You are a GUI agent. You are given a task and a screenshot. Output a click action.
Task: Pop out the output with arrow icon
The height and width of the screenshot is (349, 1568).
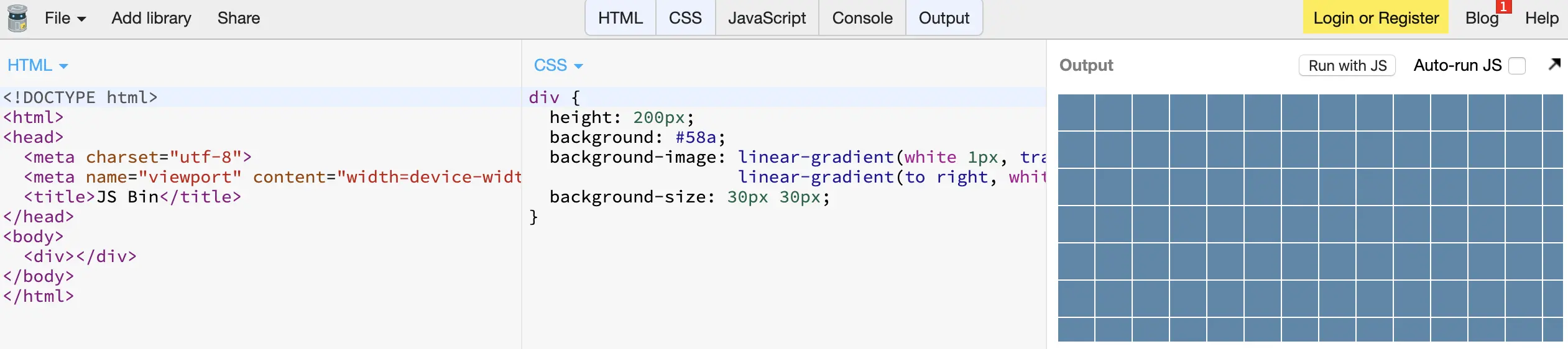click(1554, 64)
